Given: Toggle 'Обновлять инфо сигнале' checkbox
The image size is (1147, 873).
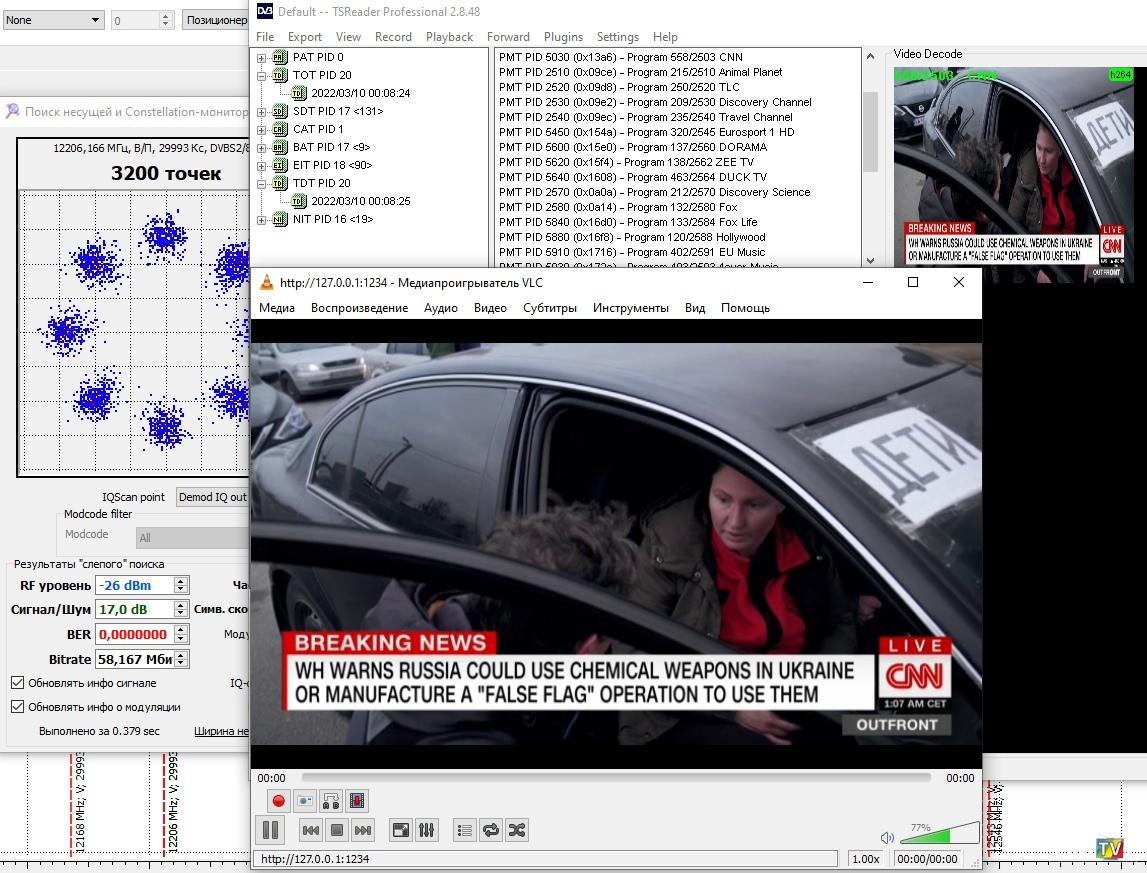Looking at the screenshot, I should [18, 683].
